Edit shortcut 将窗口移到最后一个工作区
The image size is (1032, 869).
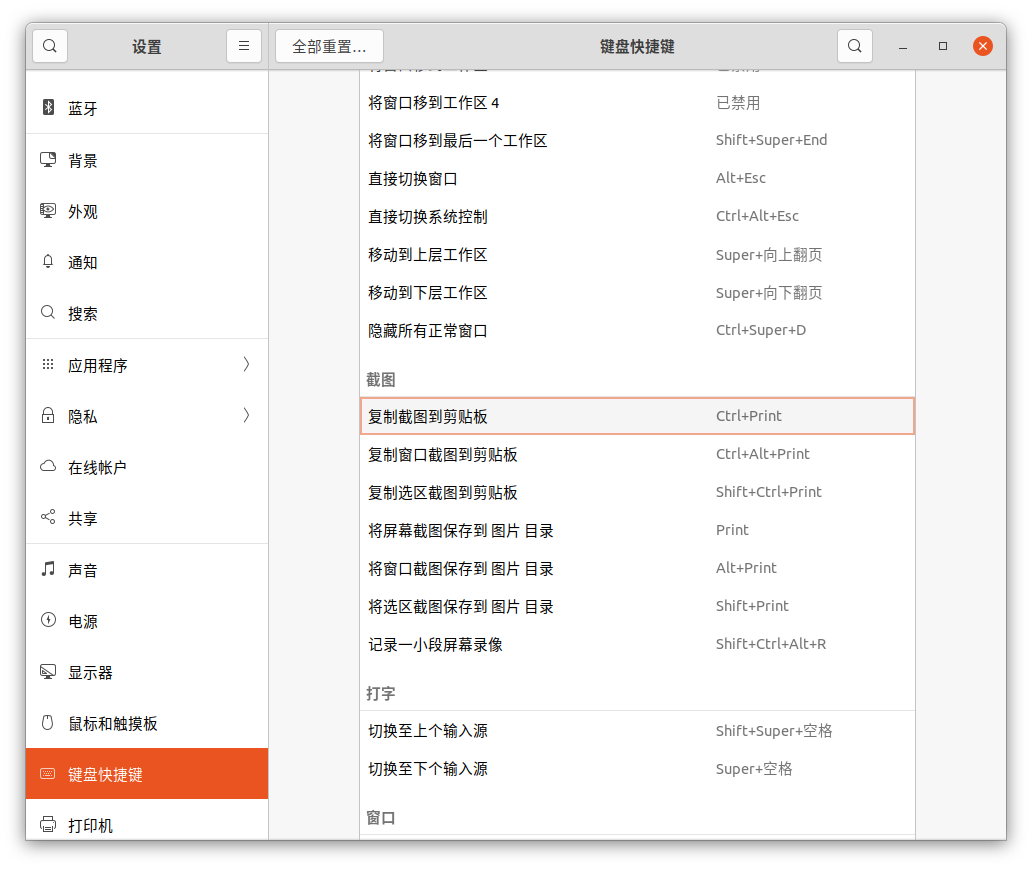637,140
